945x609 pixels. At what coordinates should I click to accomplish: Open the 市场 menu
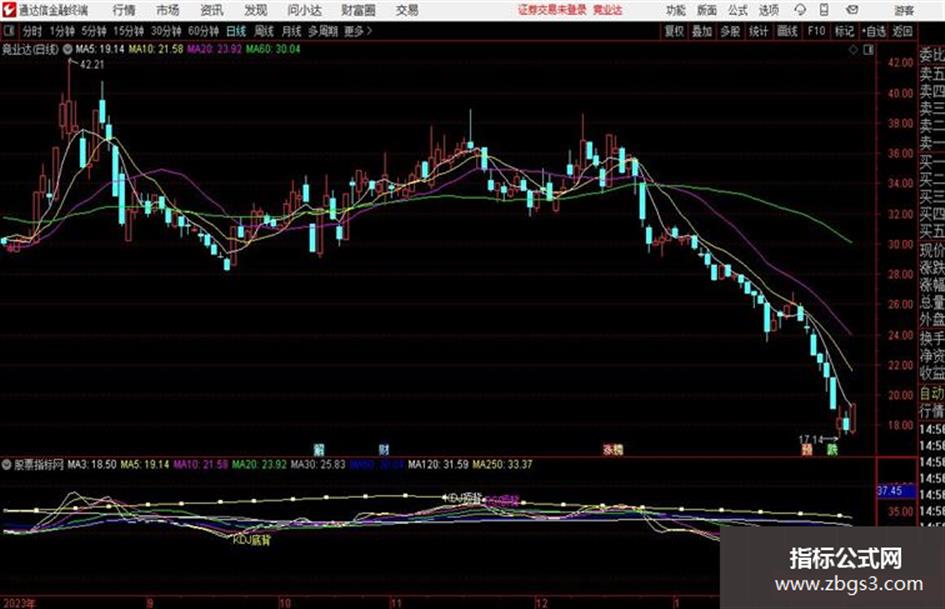point(168,10)
